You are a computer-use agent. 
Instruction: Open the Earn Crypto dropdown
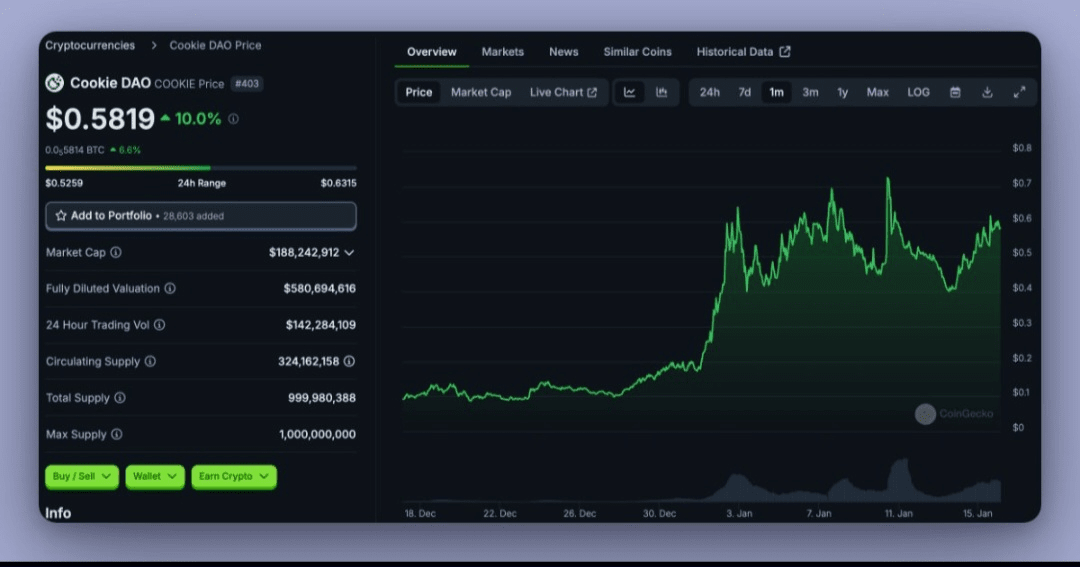[x=234, y=477]
